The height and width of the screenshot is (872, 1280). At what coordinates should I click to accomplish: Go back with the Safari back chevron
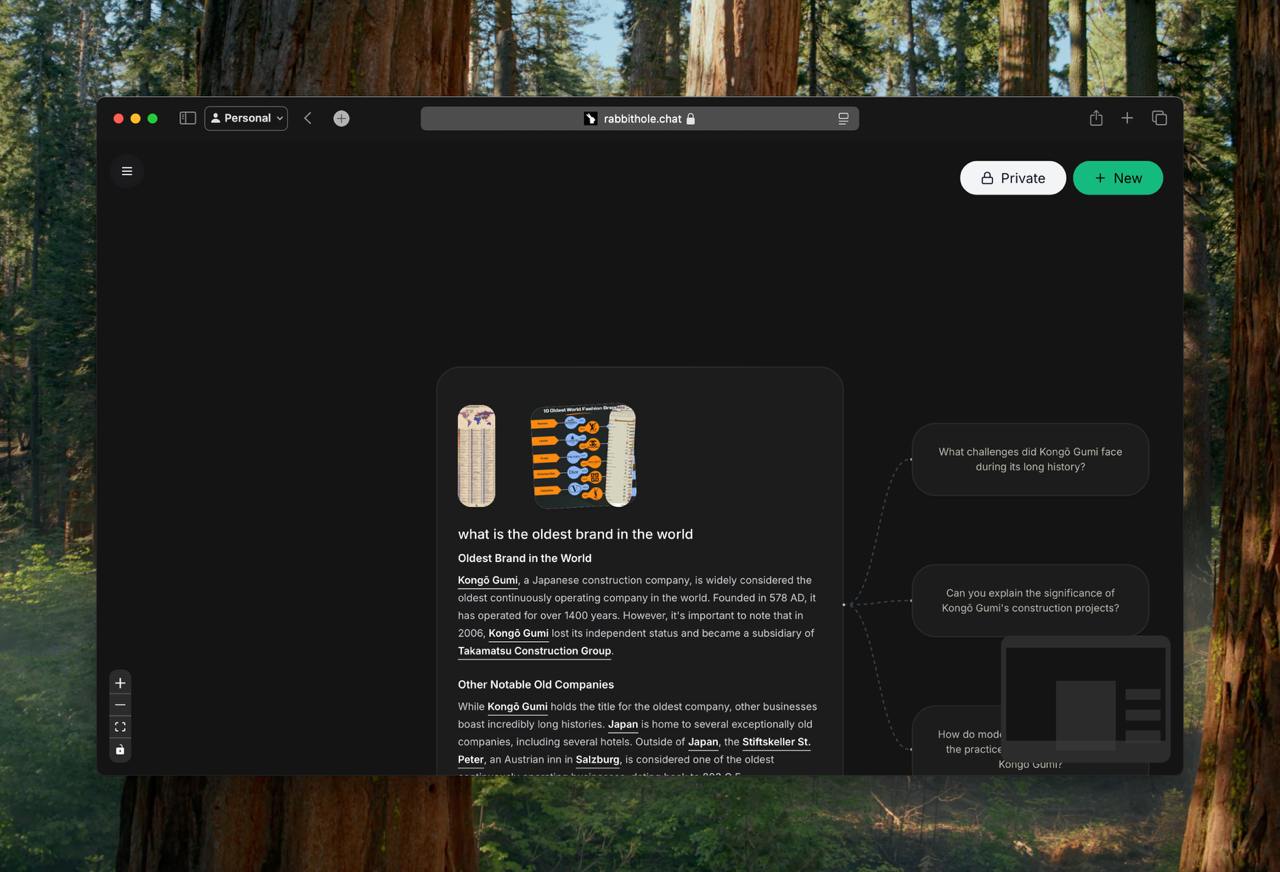click(x=308, y=118)
